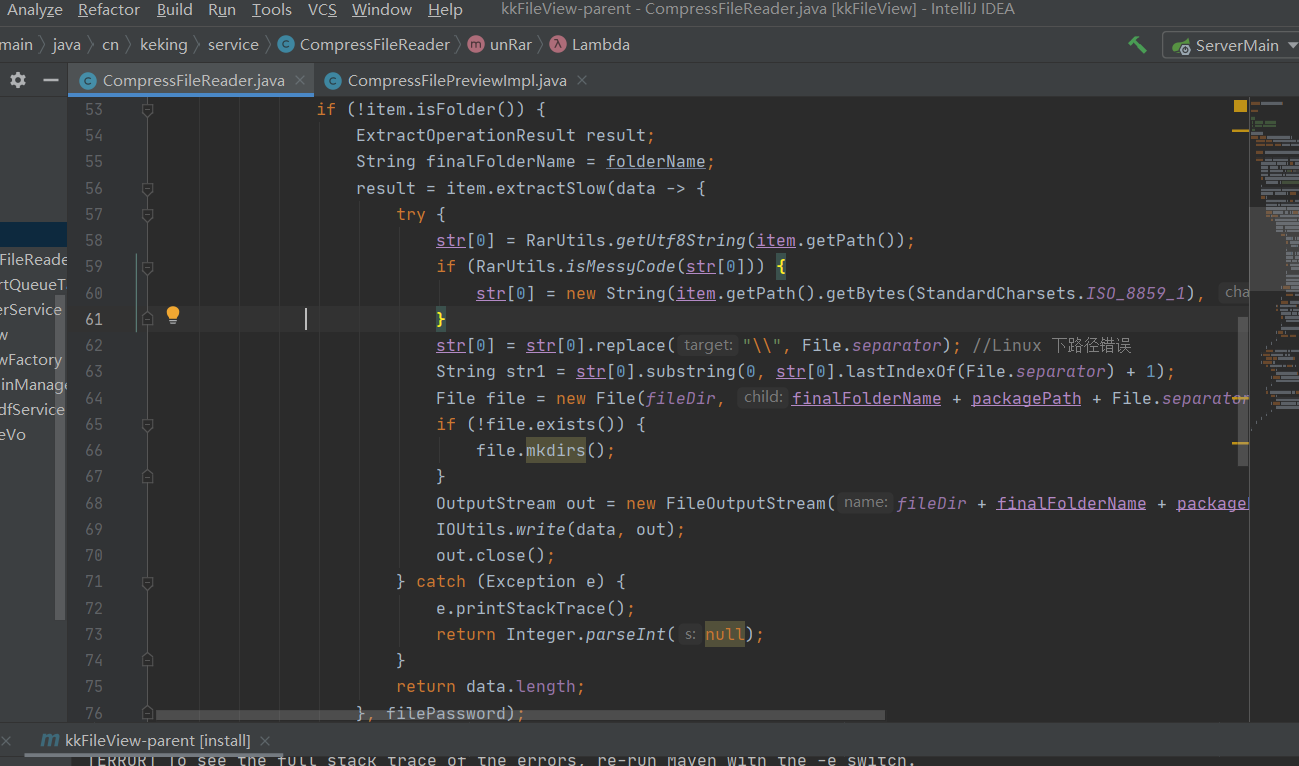Switch to the CompressFilePreviewImpl.java tab
The height and width of the screenshot is (766, 1299).
pos(457,81)
